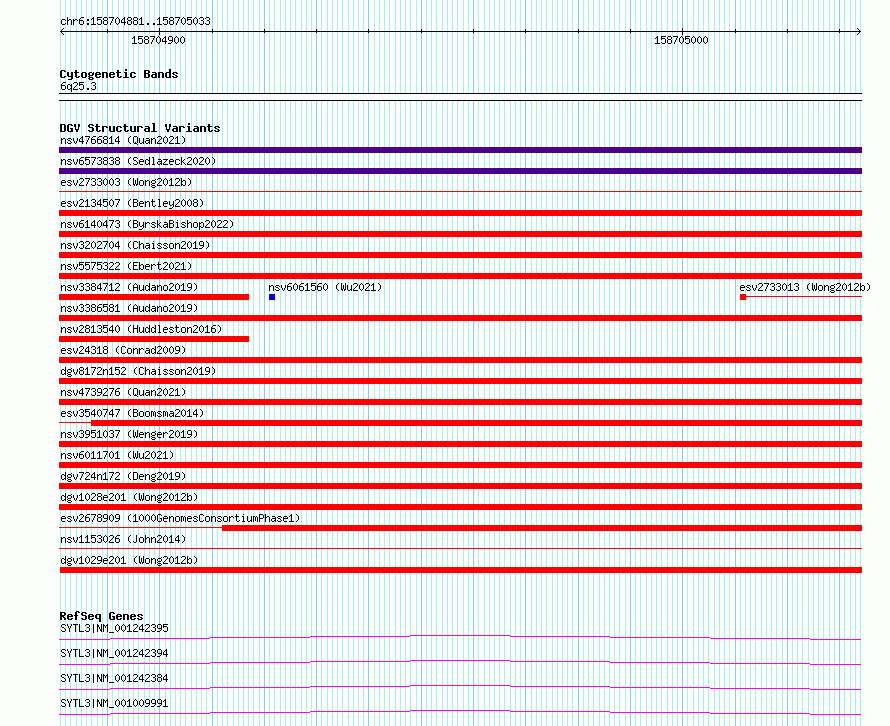The width and height of the screenshot is (890, 726).
Task: Open variant nsv3384712 (Audano2019)
Action: 129,287
